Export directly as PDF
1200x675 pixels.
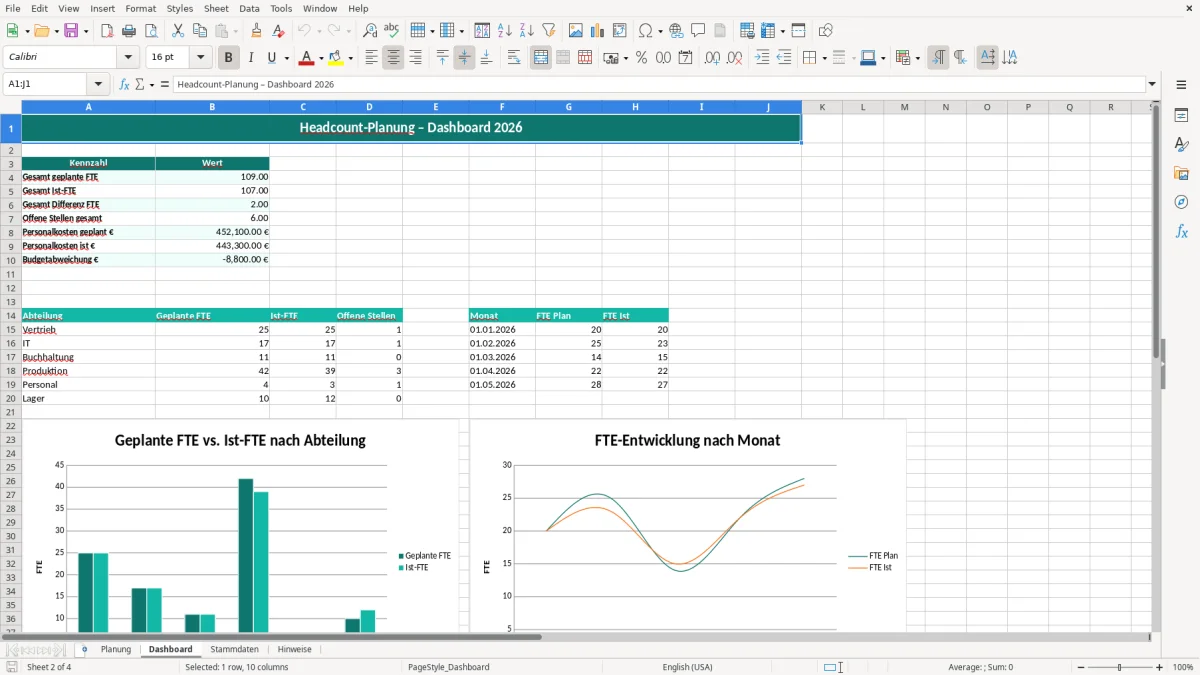(107, 31)
